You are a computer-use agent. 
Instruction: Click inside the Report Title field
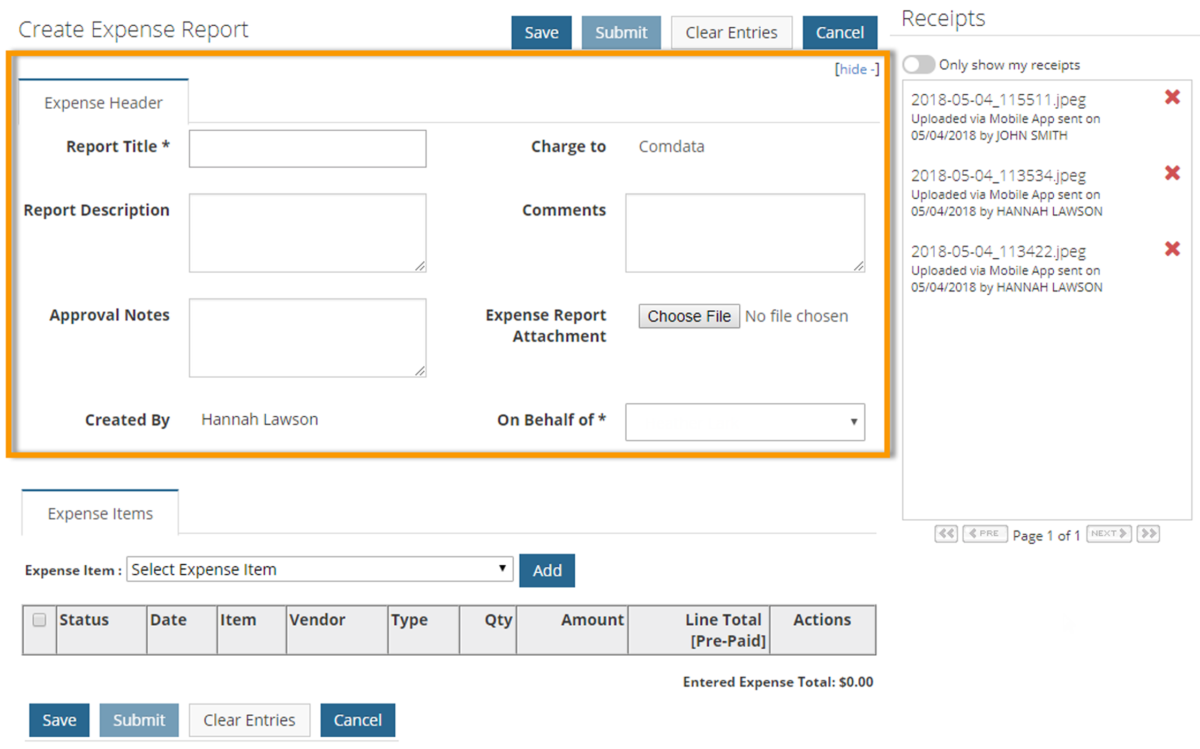tap(306, 148)
